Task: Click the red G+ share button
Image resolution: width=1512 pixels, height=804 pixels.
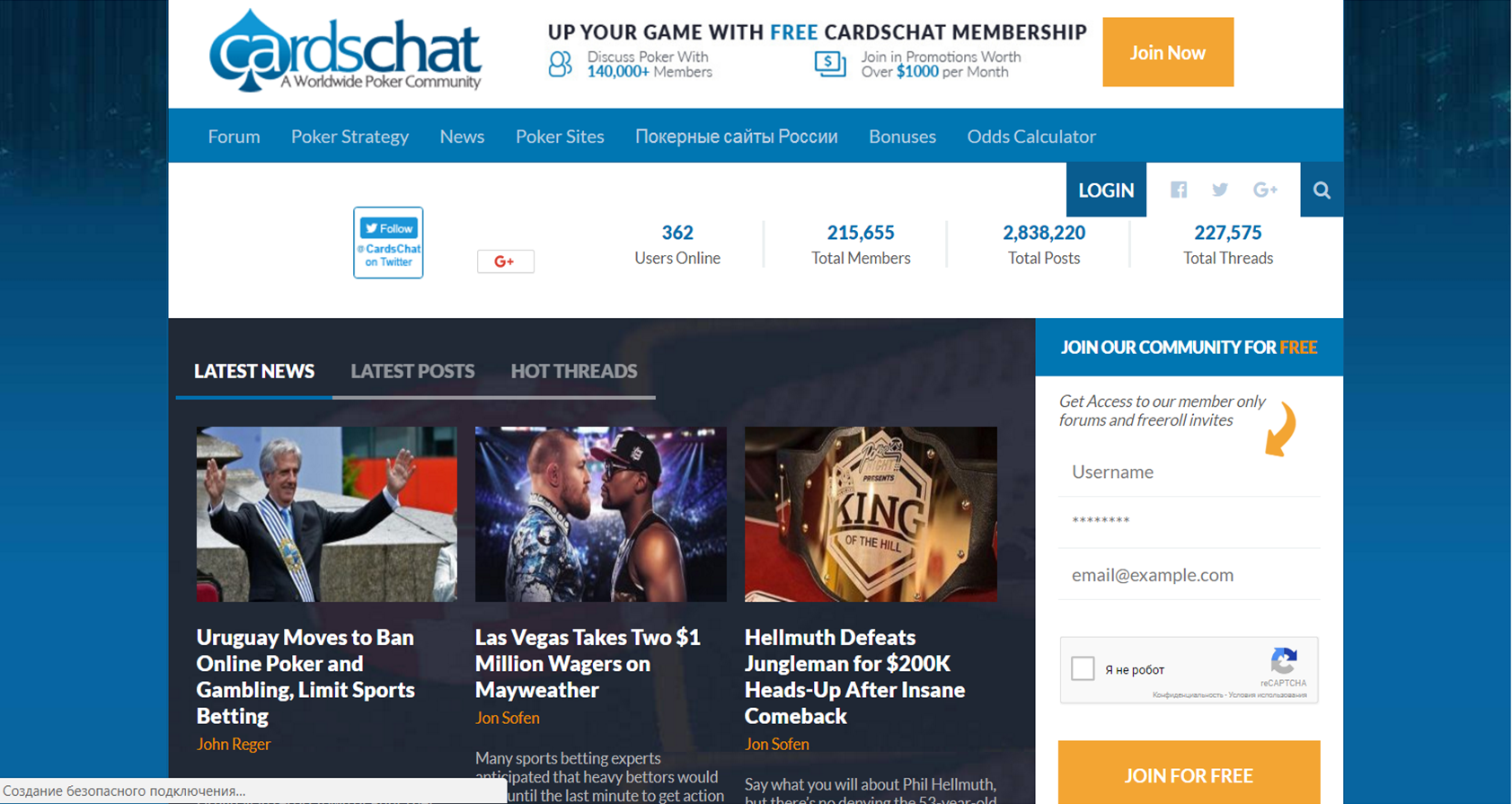Action: tap(506, 261)
